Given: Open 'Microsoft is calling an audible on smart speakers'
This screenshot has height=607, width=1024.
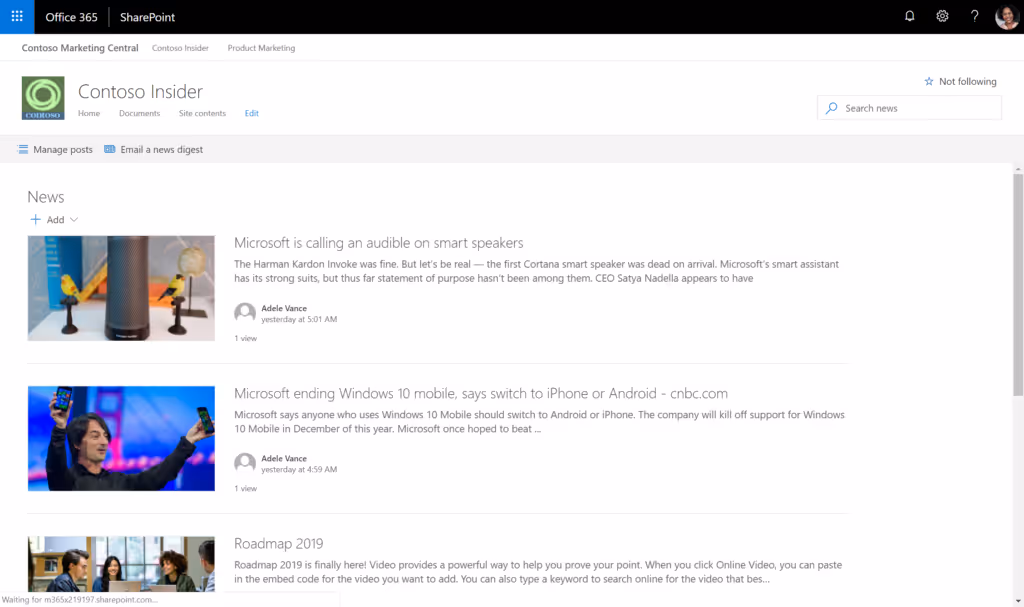Looking at the screenshot, I should point(379,242).
